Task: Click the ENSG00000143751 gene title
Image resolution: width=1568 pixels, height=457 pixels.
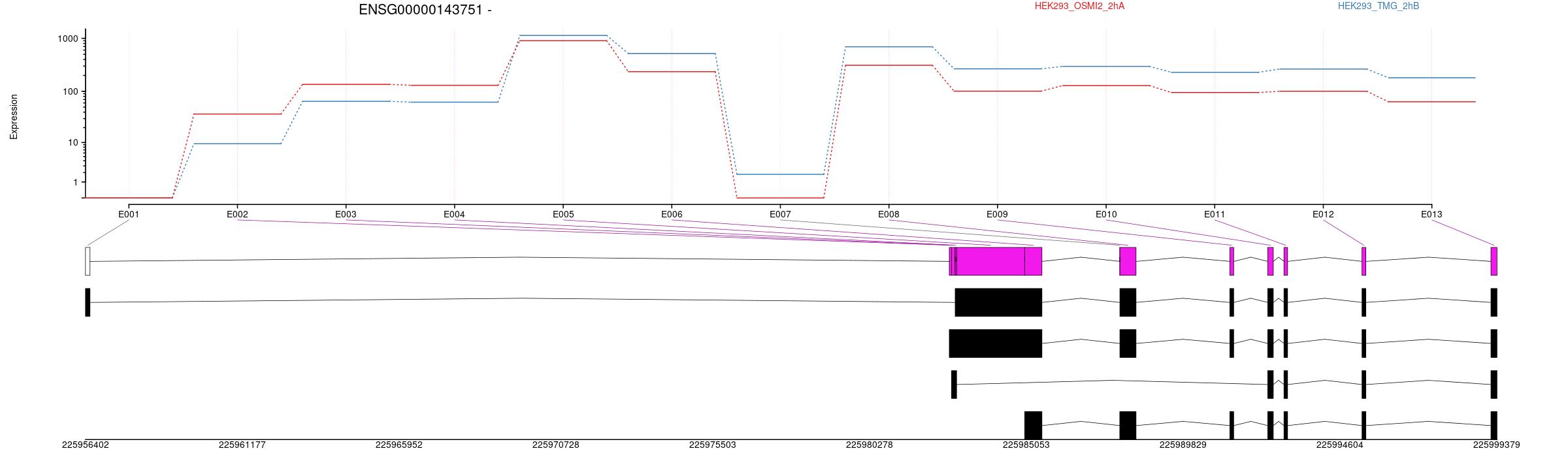Action: pyautogui.click(x=425, y=10)
